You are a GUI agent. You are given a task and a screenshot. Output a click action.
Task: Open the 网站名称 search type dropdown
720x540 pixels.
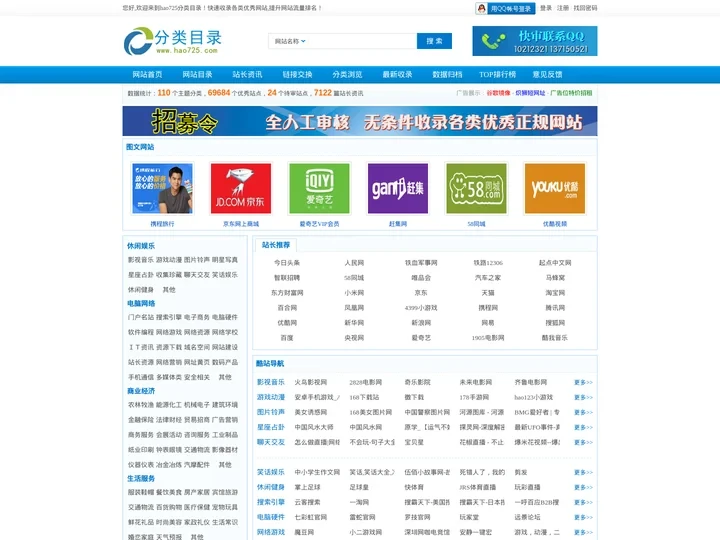(290, 41)
